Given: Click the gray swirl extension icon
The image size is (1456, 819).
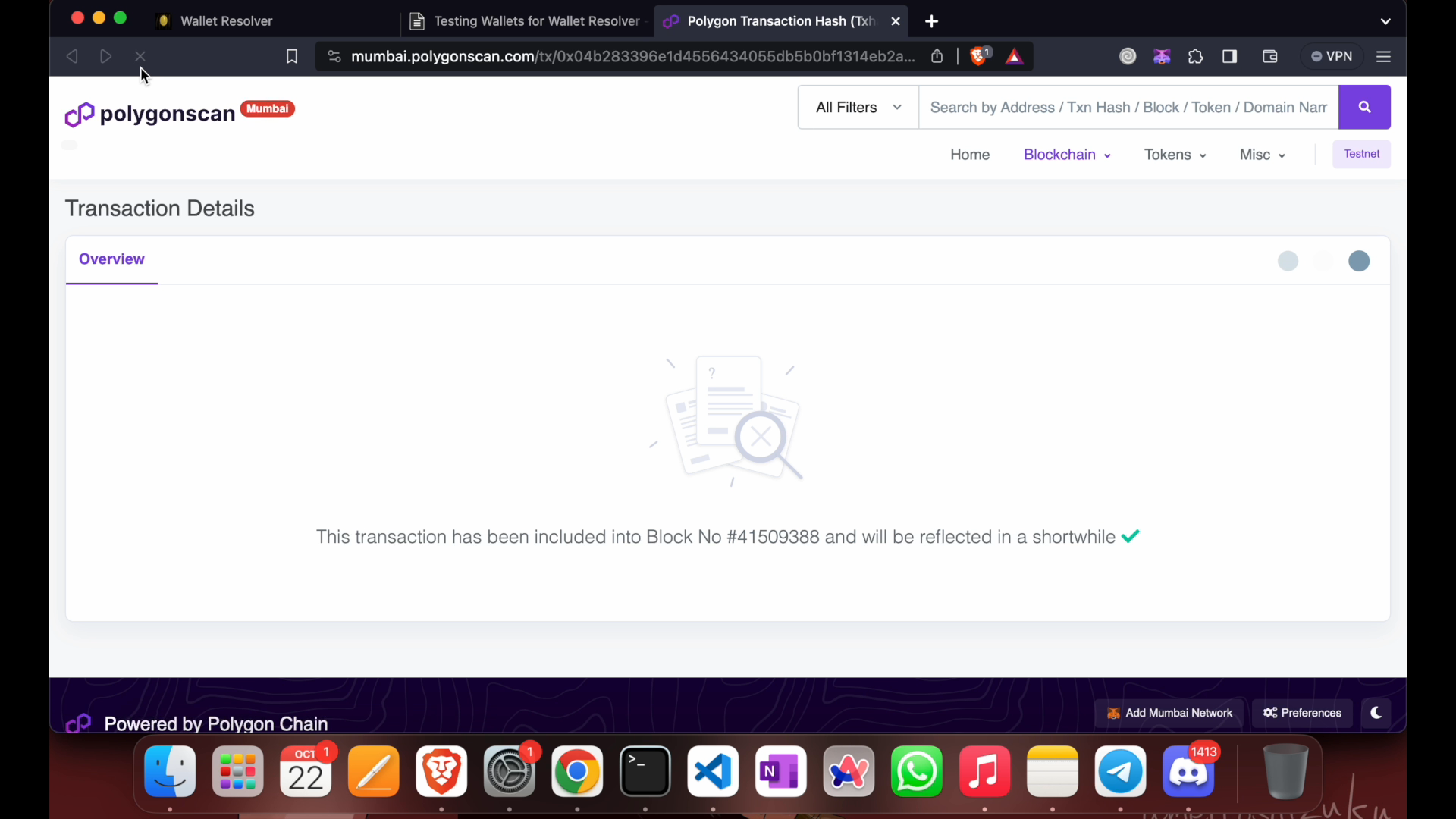Looking at the screenshot, I should [x=1128, y=56].
